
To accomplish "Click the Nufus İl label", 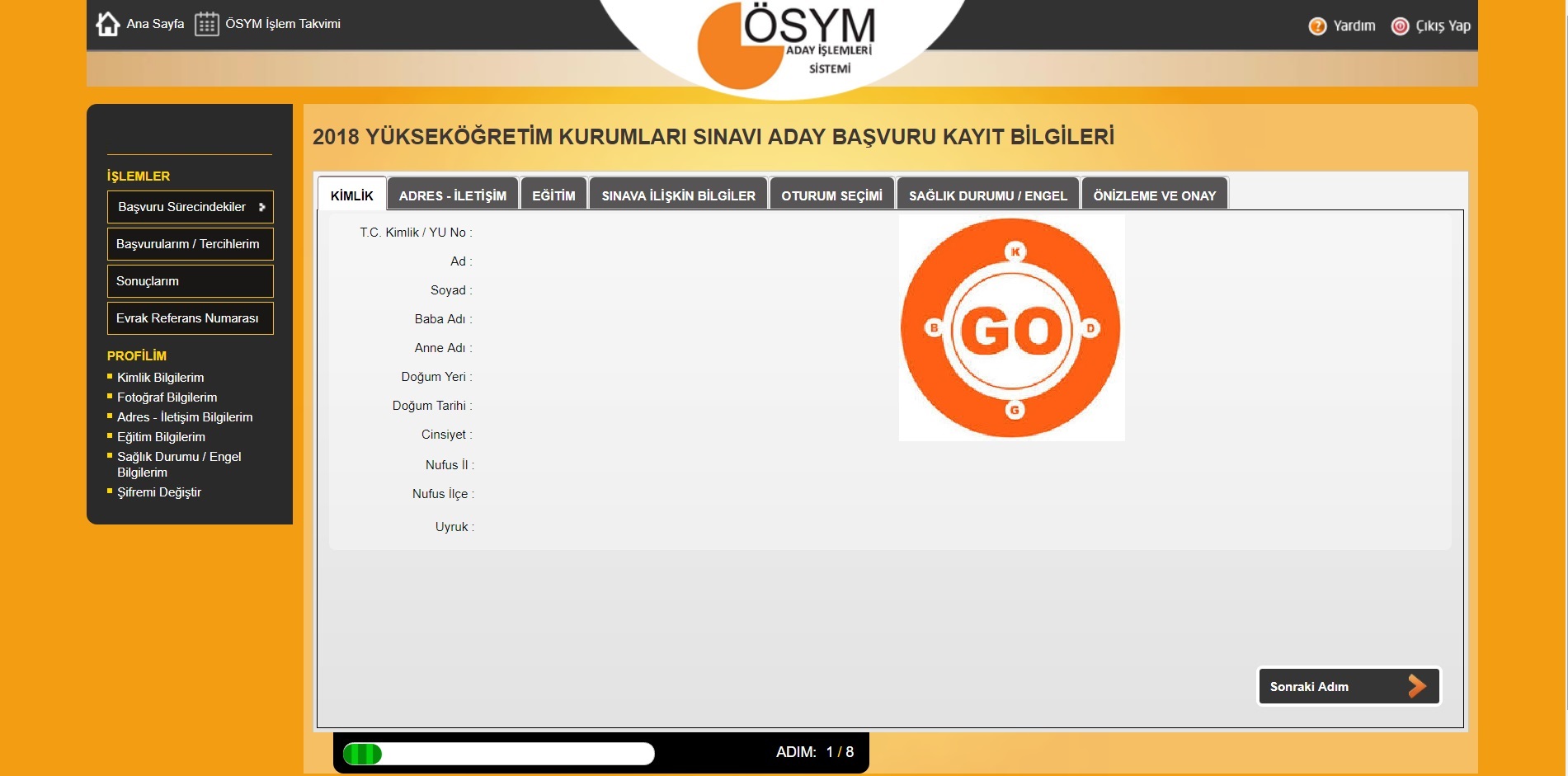I will (450, 465).
